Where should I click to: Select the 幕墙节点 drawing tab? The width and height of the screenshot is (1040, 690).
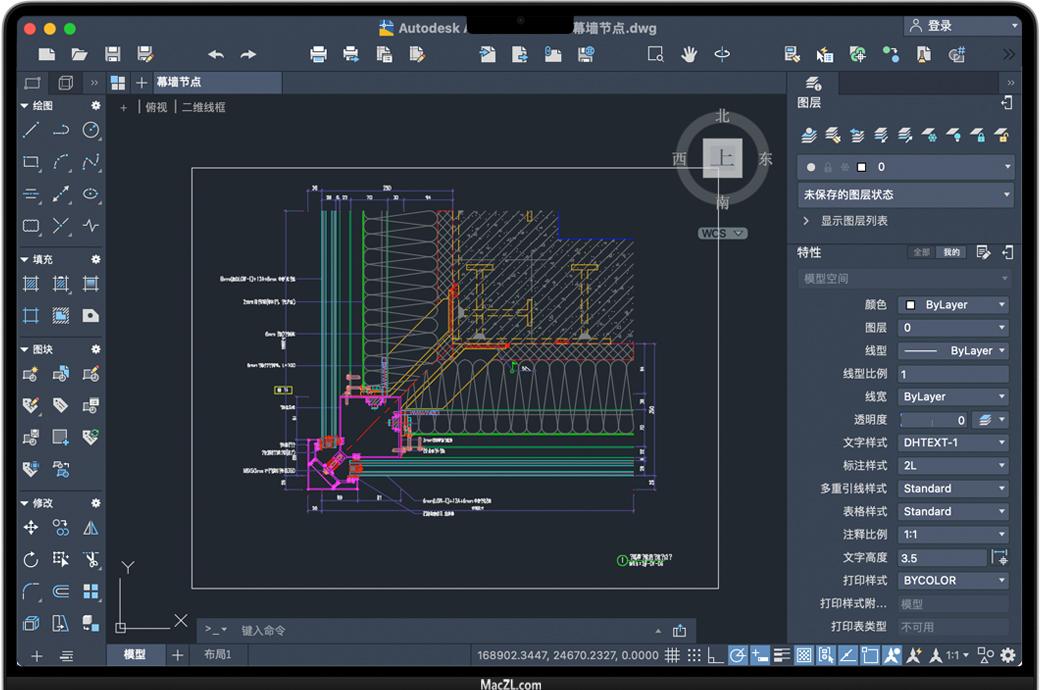click(x=178, y=82)
